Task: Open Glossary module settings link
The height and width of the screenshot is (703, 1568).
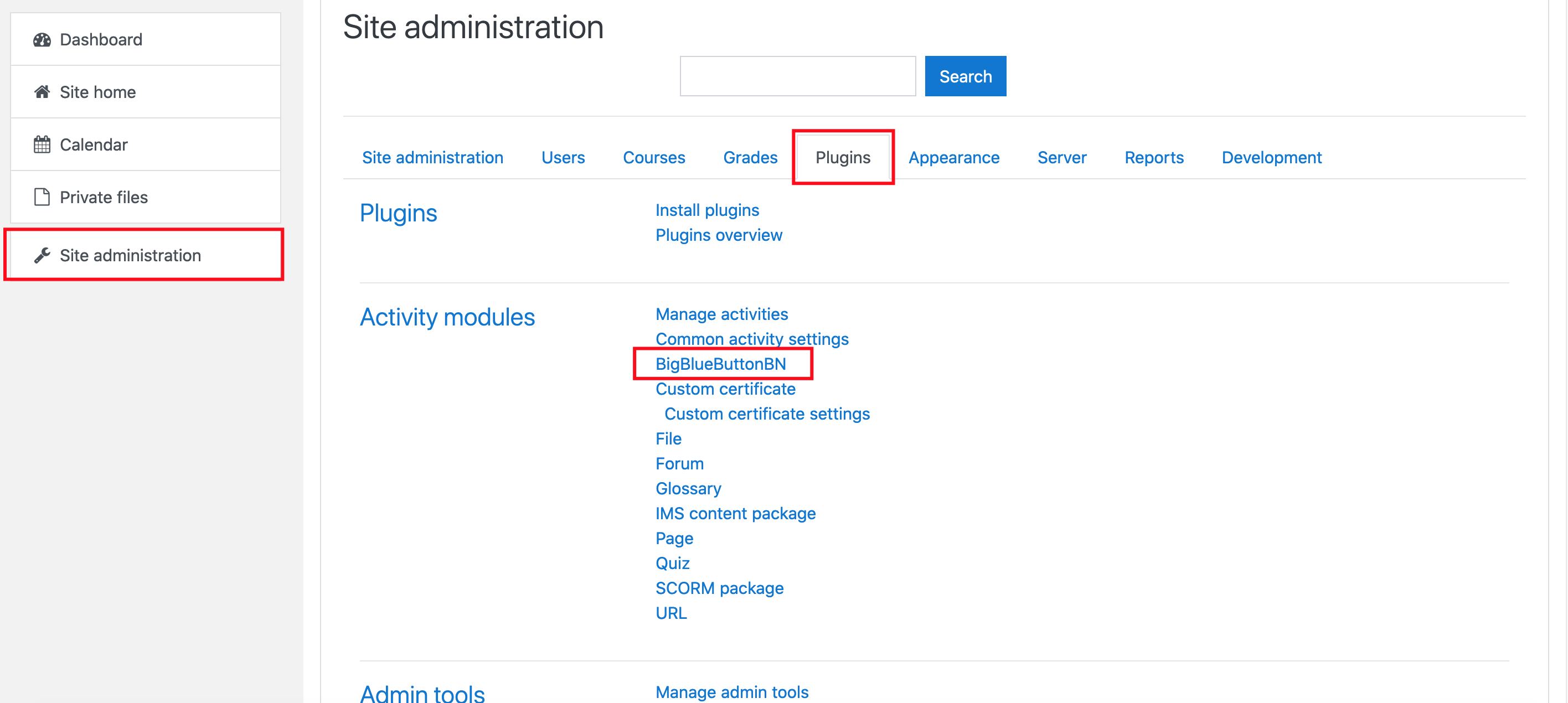Action: pyautogui.click(x=688, y=489)
